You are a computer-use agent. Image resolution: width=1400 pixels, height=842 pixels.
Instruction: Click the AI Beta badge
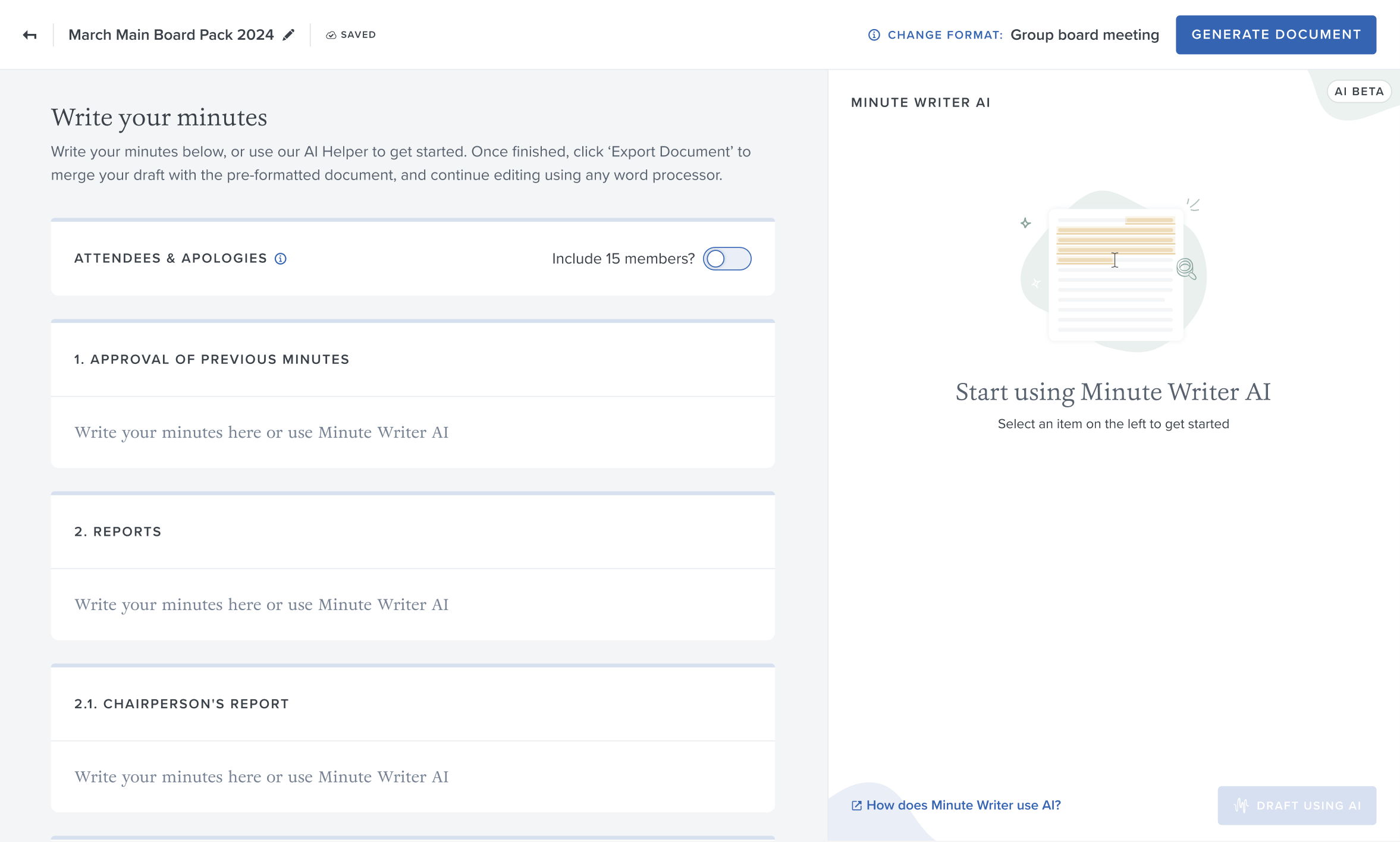pos(1358,92)
